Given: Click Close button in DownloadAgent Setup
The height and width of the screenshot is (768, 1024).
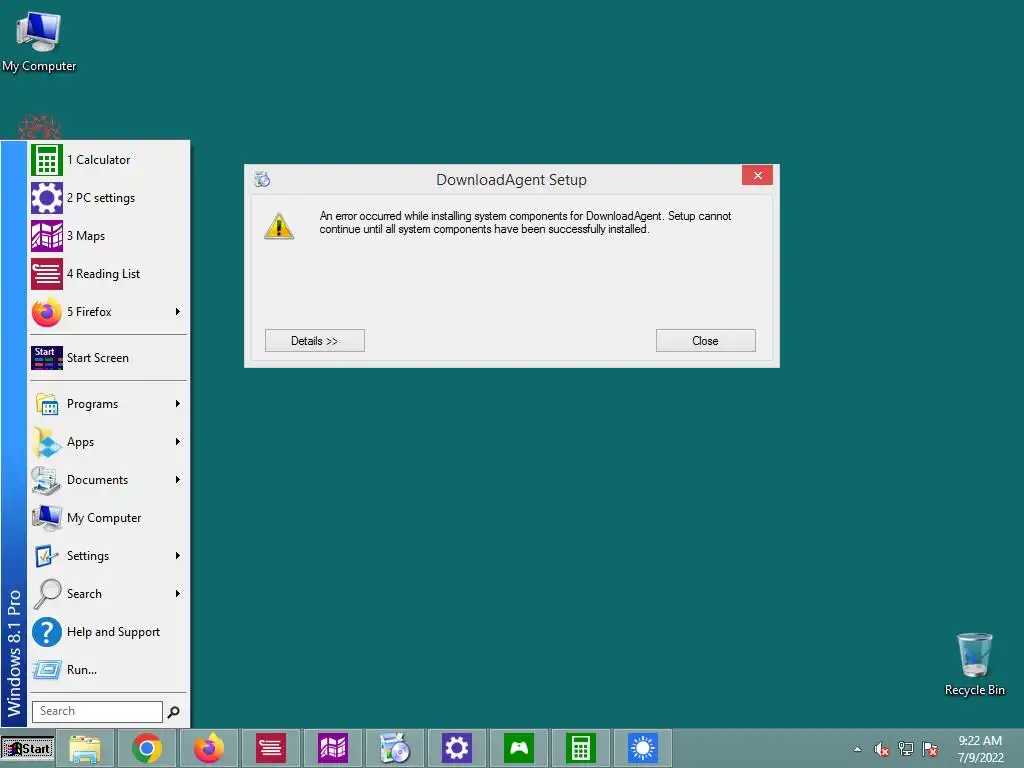Looking at the screenshot, I should 705,341.
